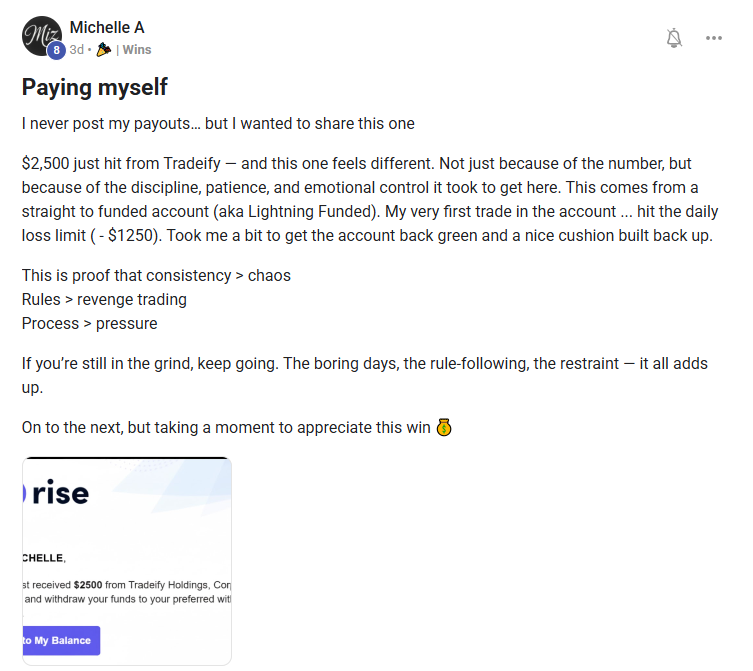Click the Paying myself post title
The height and width of the screenshot is (671, 753).
coord(95,87)
